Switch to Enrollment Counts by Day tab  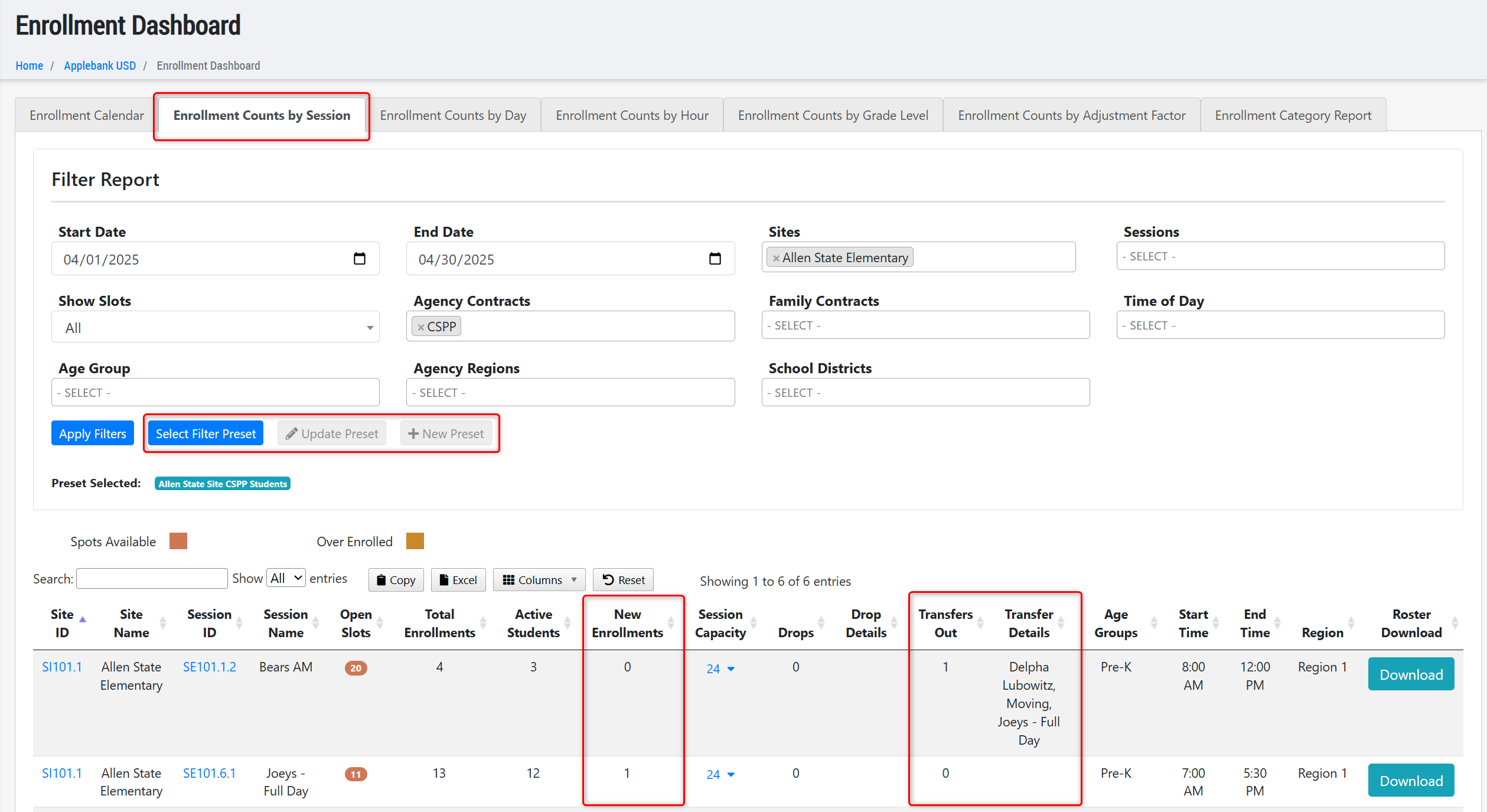pyautogui.click(x=453, y=115)
